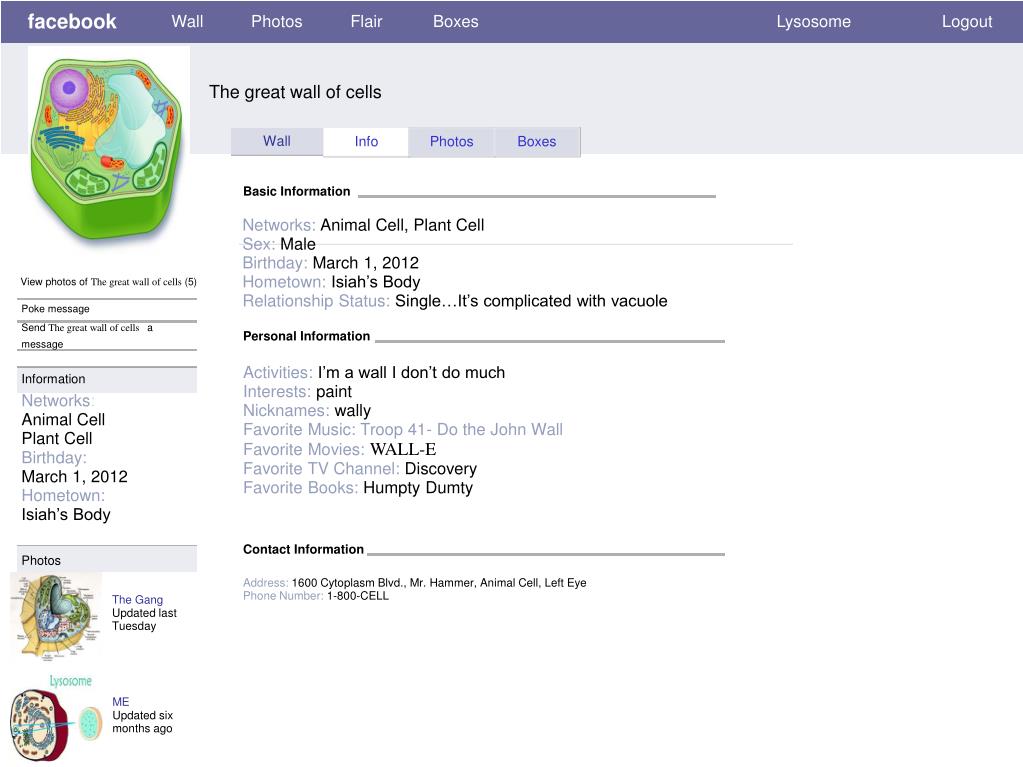This screenshot has height=767, width=1023.
Task: Click Contact Information section heading
Action: tap(303, 549)
